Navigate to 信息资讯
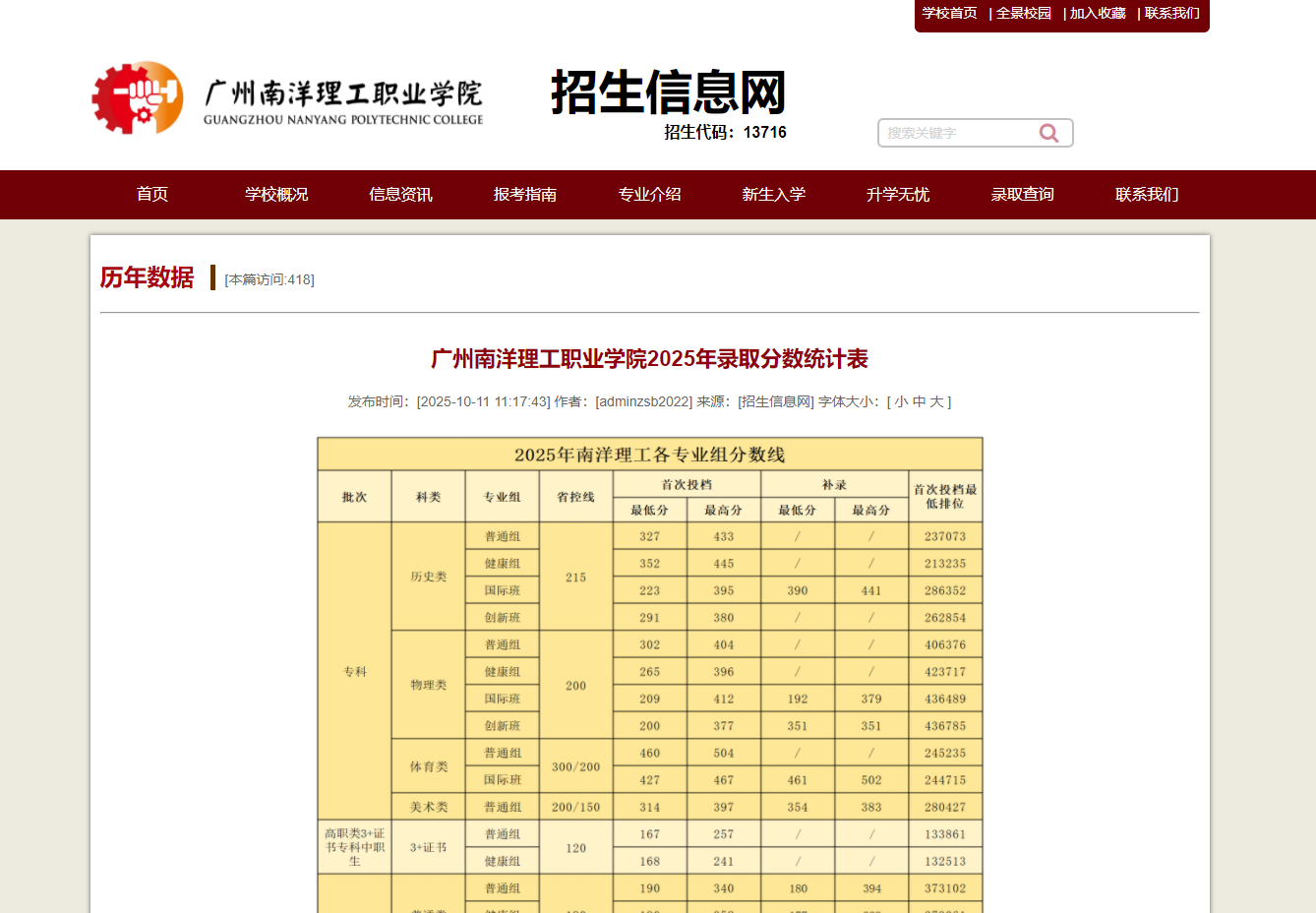 pyautogui.click(x=399, y=195)
